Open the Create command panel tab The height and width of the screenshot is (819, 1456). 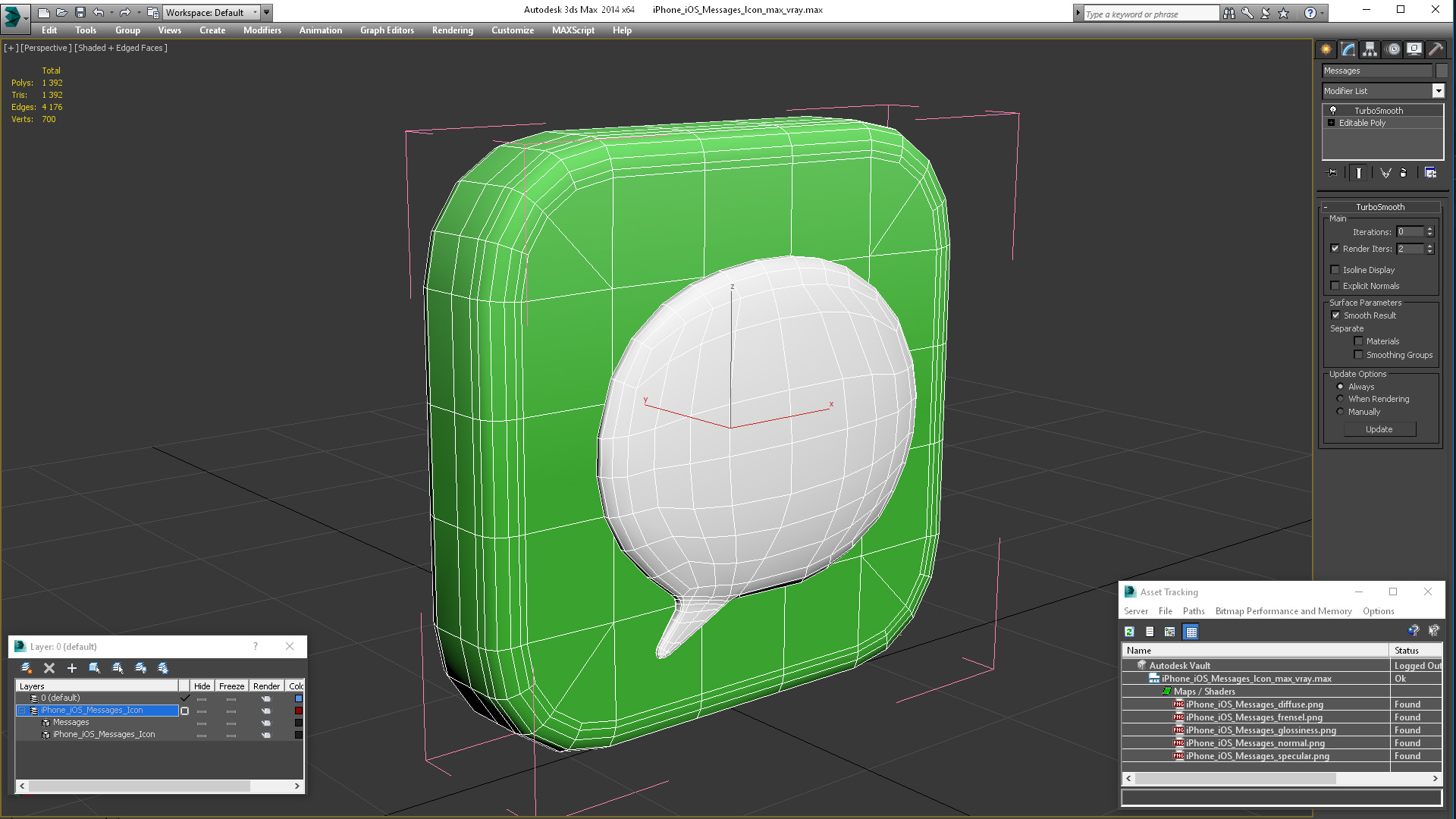tap(1326, 49)
